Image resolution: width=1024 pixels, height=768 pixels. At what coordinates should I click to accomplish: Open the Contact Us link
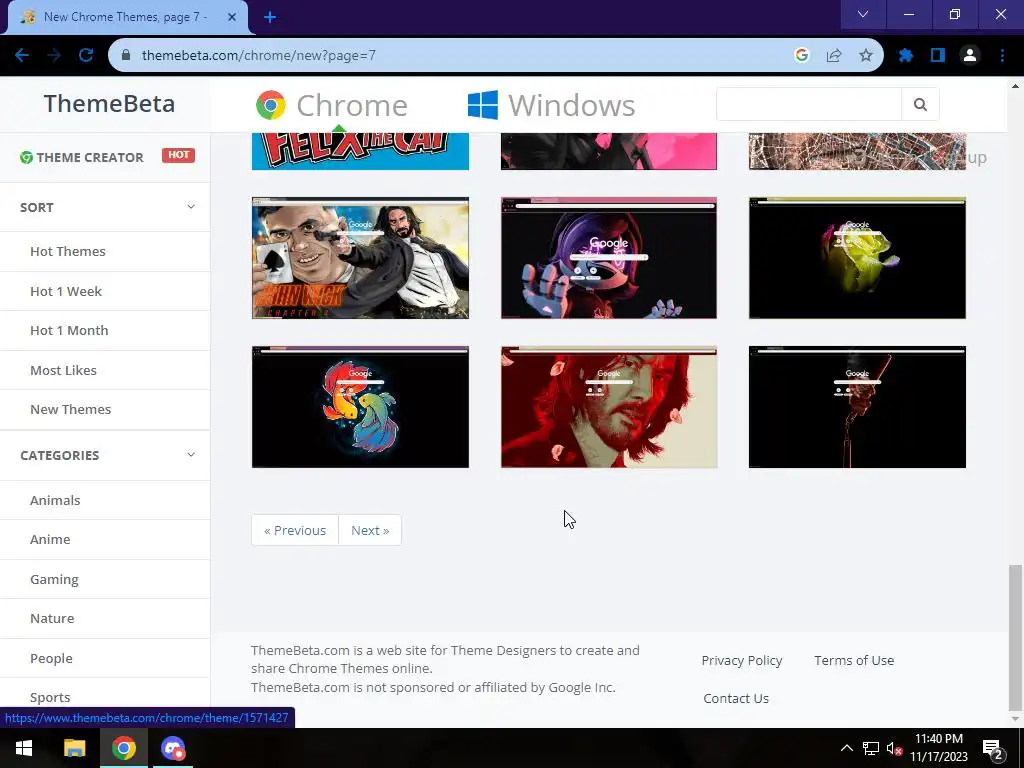tap(736, 698)
